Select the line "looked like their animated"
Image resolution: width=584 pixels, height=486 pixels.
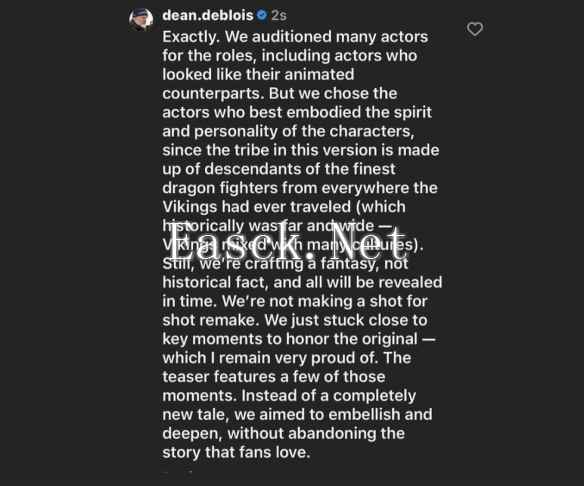[258, 74]
